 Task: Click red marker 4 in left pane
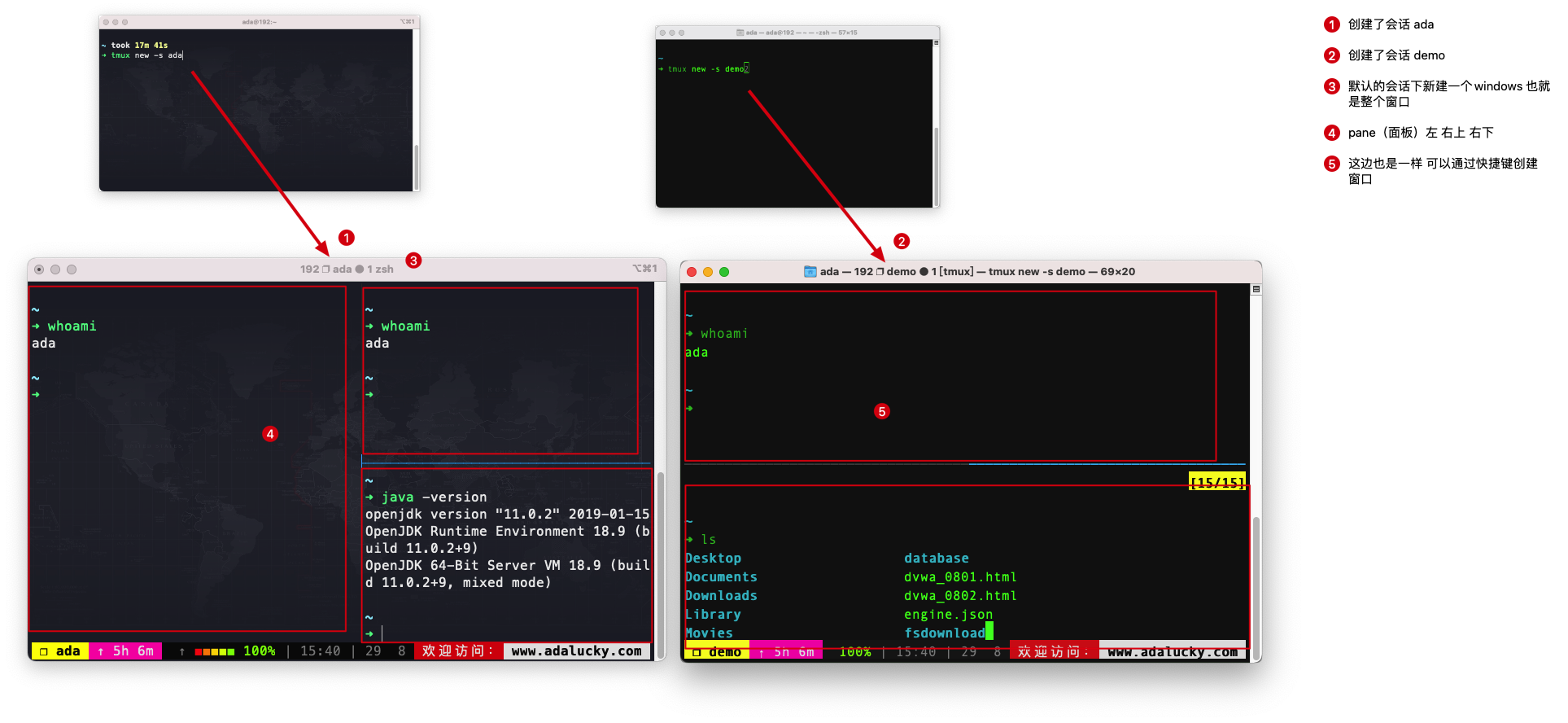point(270,434)
